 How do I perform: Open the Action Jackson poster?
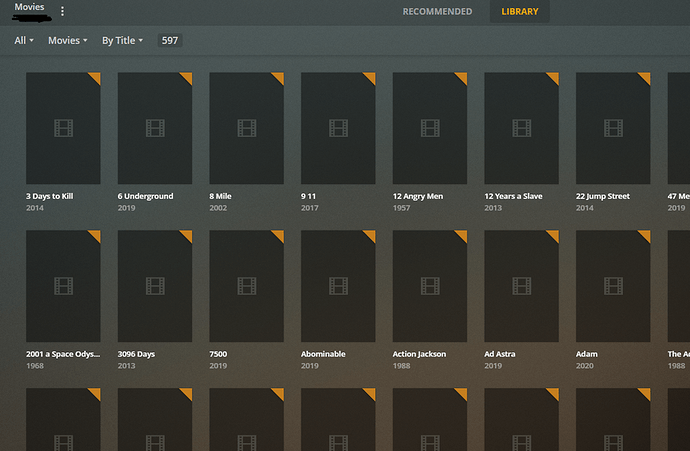(x=430, y=286)
